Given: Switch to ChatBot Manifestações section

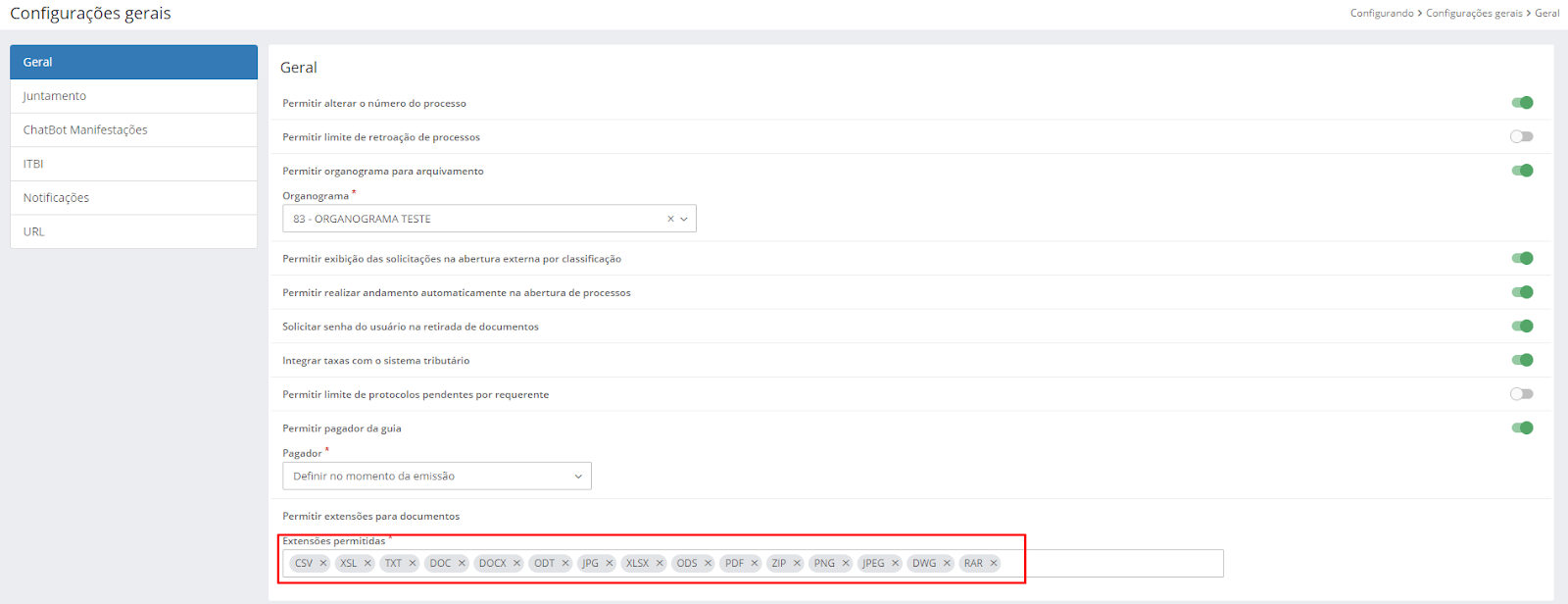Looking at the screenshot, I should coord(85,130).
